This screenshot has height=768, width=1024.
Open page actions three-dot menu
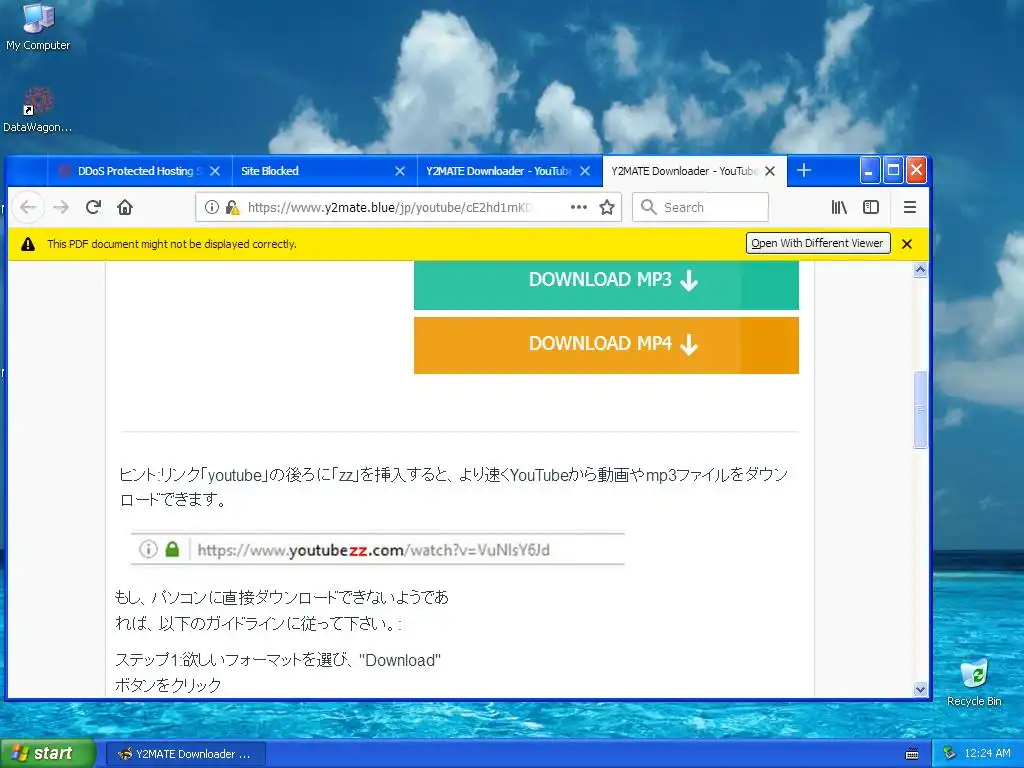pos(579,208)
